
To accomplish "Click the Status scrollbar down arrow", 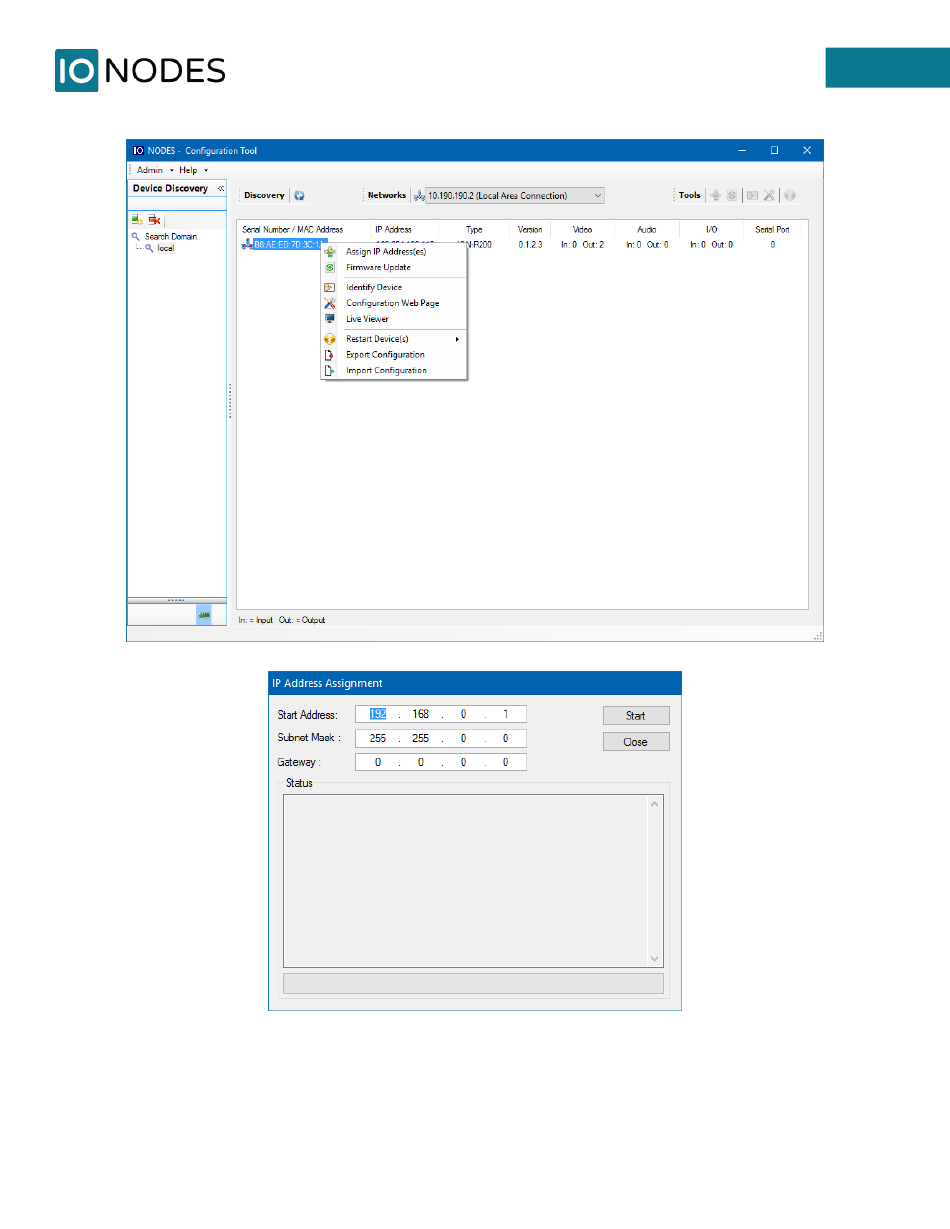I will [x=656, y=959].
